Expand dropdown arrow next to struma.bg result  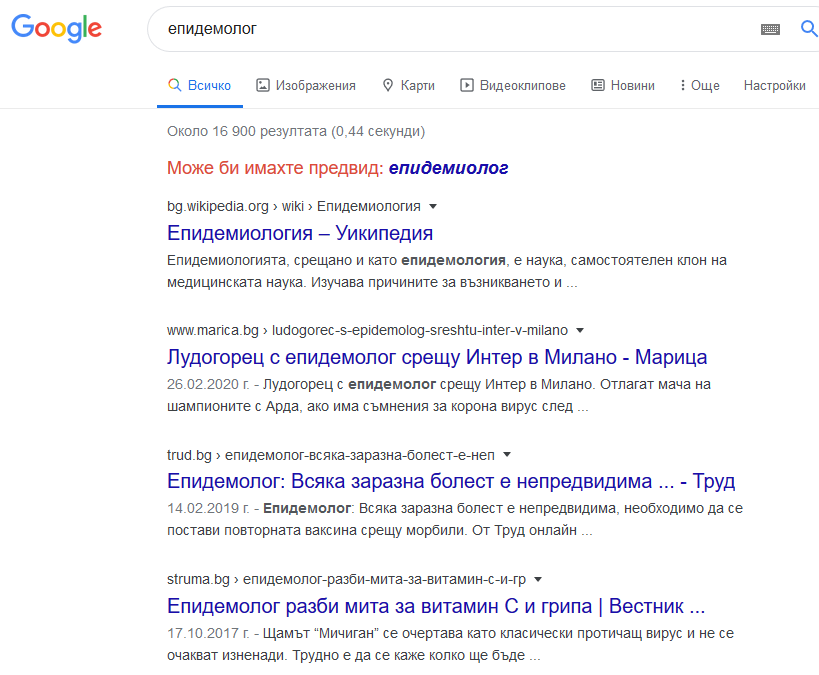[x=538, y=579]
